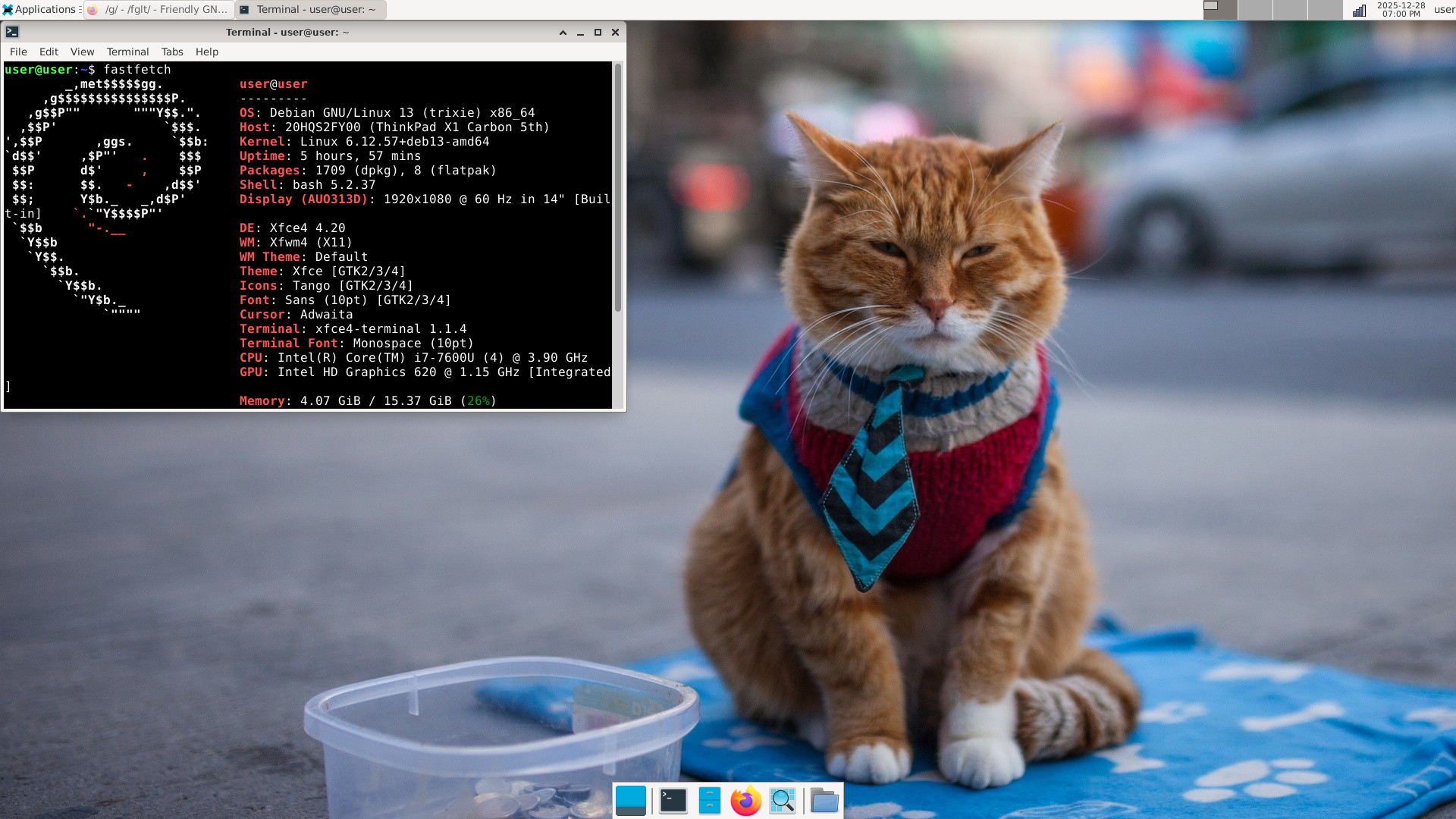Click the terminal icon in window titlebar

(x=12, y=32)
